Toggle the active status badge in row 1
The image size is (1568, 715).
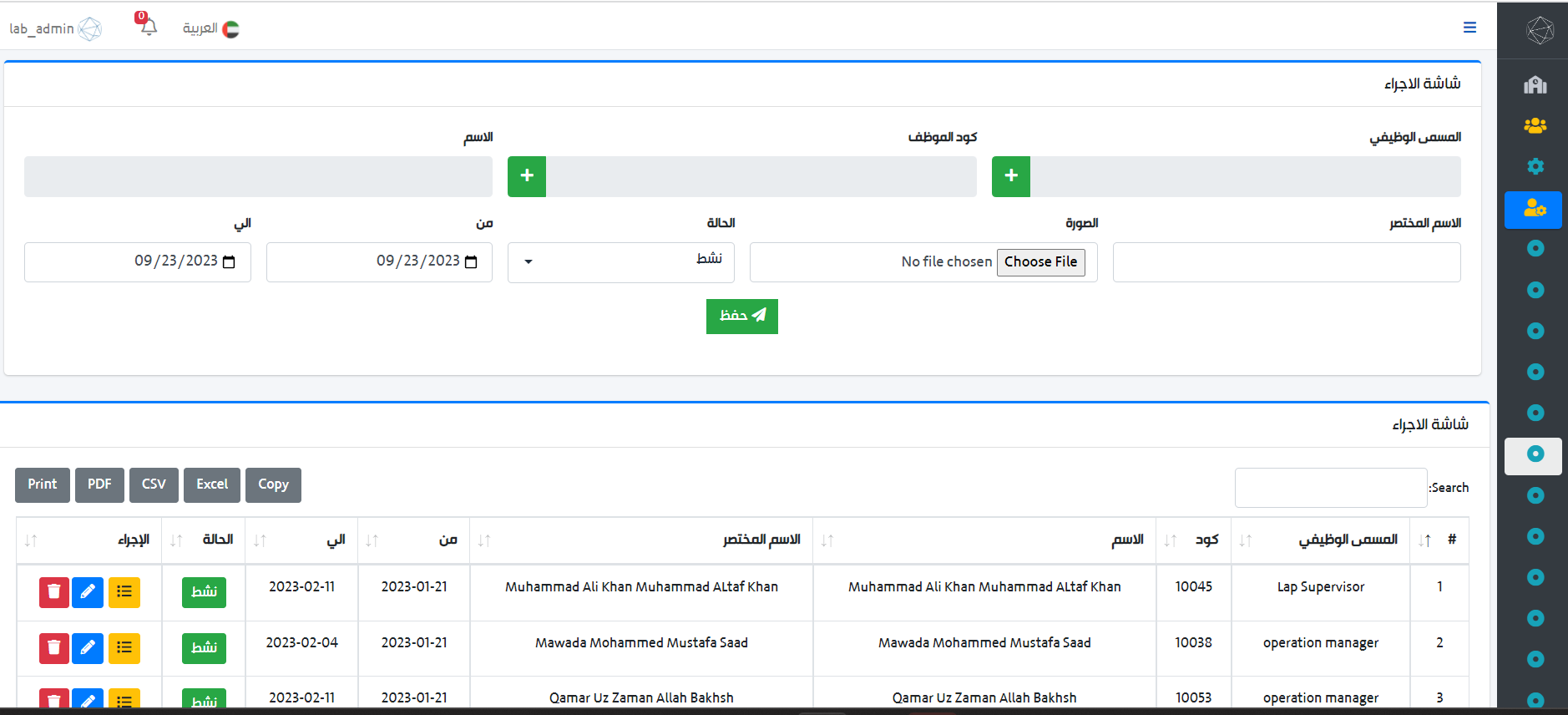pyautogui.click(x=204, y=592)
